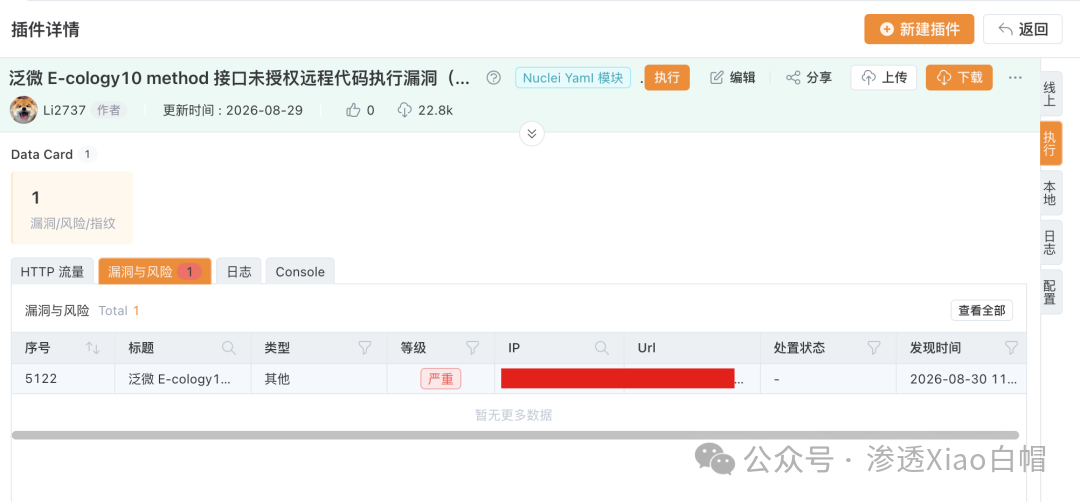Screen dimensions: 1080x502
Task: Click the 查看全部 button
Action: coord(982,311)
